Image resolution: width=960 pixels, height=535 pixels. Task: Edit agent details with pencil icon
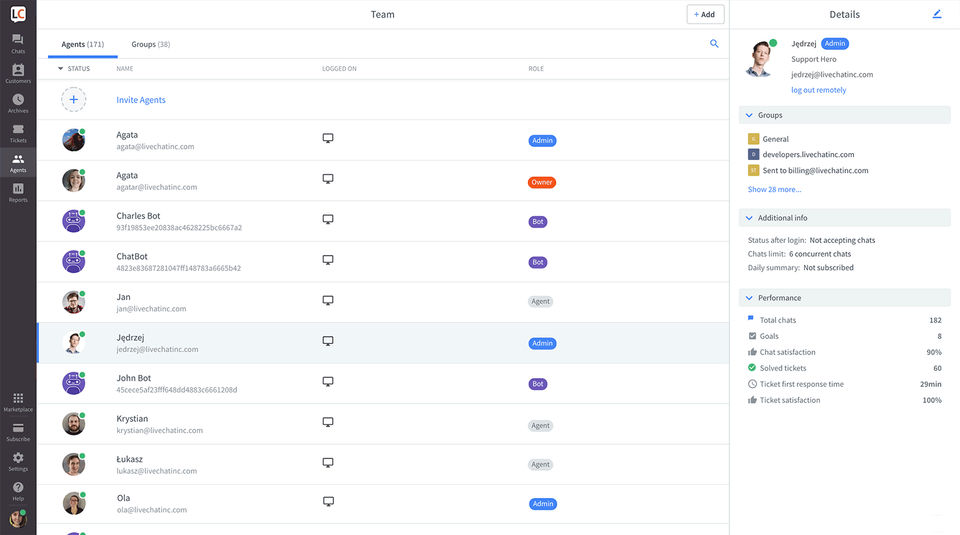(x=937, y=14)
